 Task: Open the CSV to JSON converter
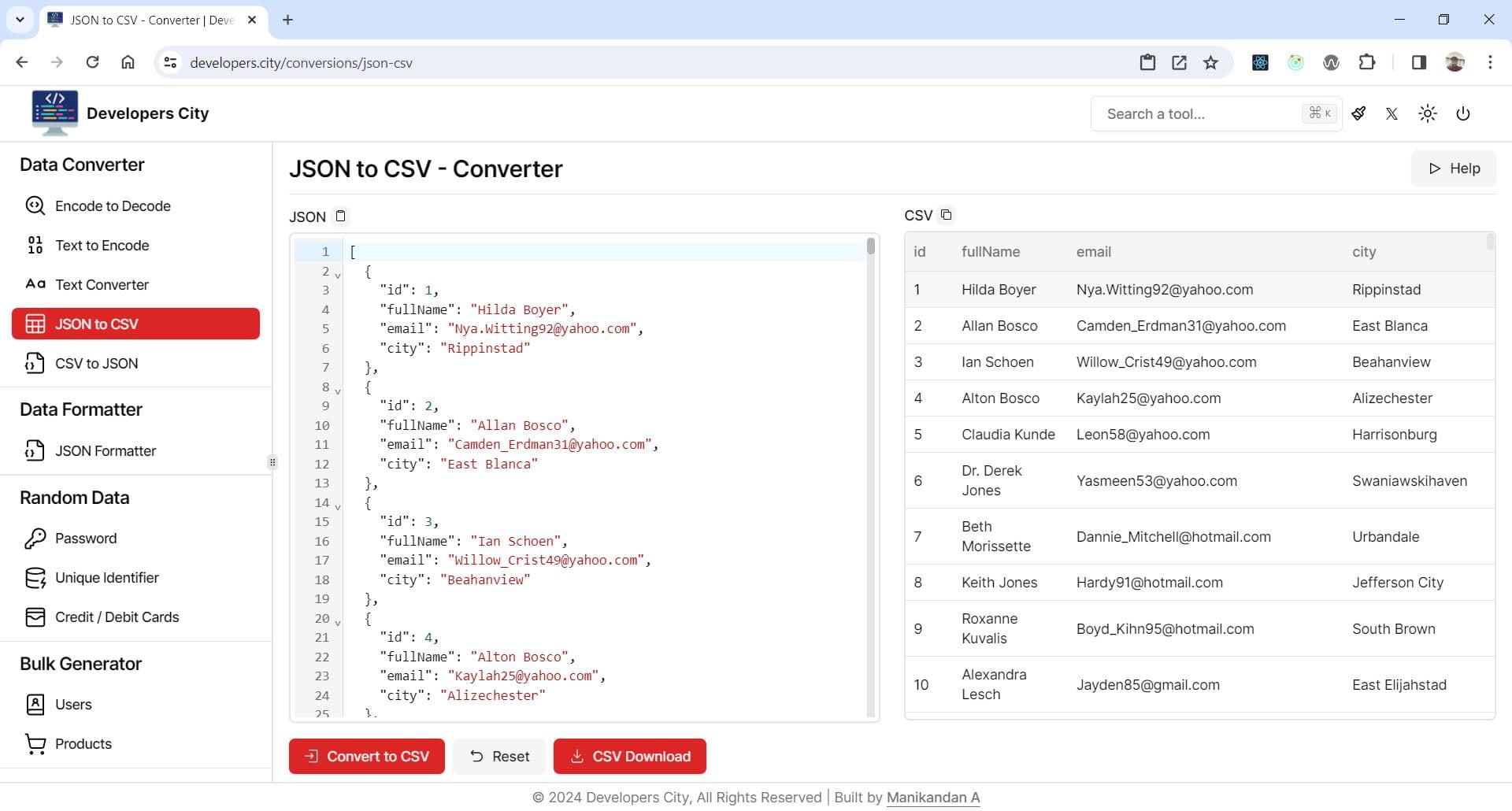click(x=96, y=364)
